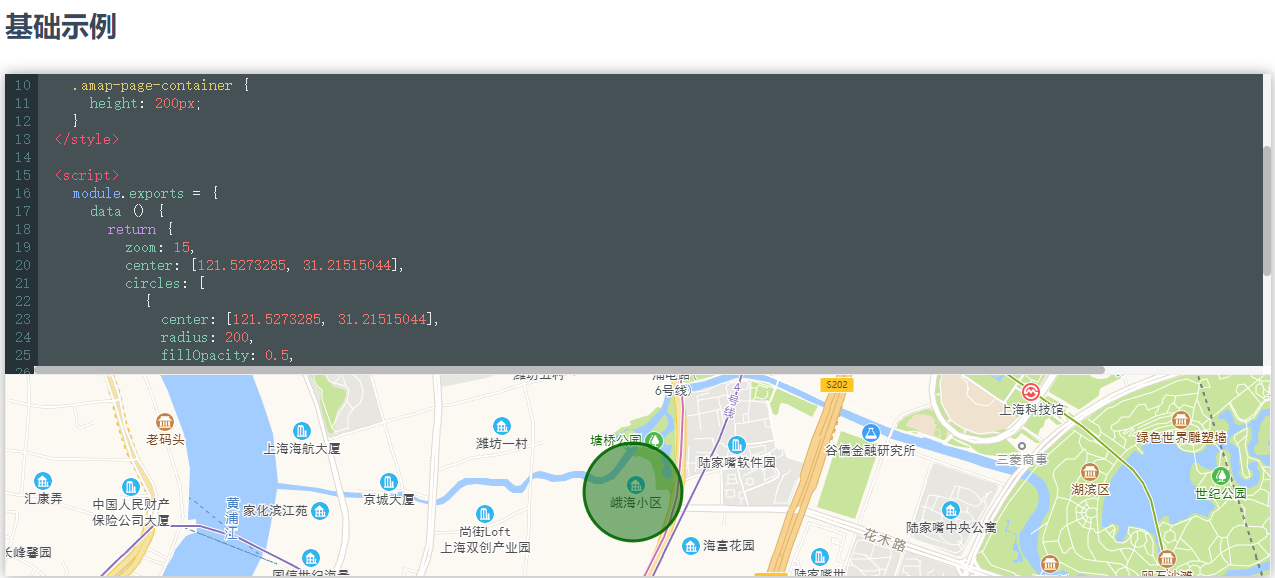The width and height of the screenshot is (1275, 578).
Task: Click the building icon near 家化滨江苑
Action: 320,510
